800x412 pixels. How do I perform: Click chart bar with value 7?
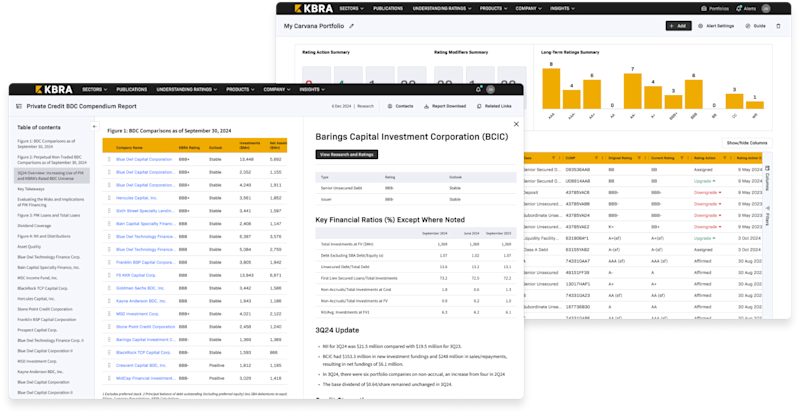[633, 91]
